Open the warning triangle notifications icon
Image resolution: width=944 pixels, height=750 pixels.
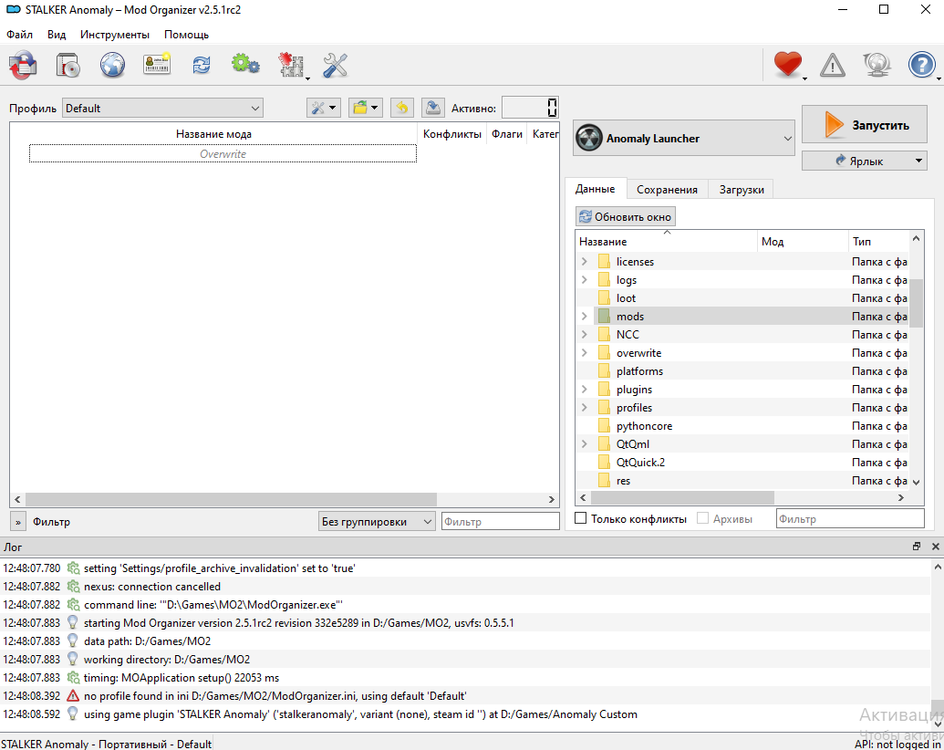point(832,66)
